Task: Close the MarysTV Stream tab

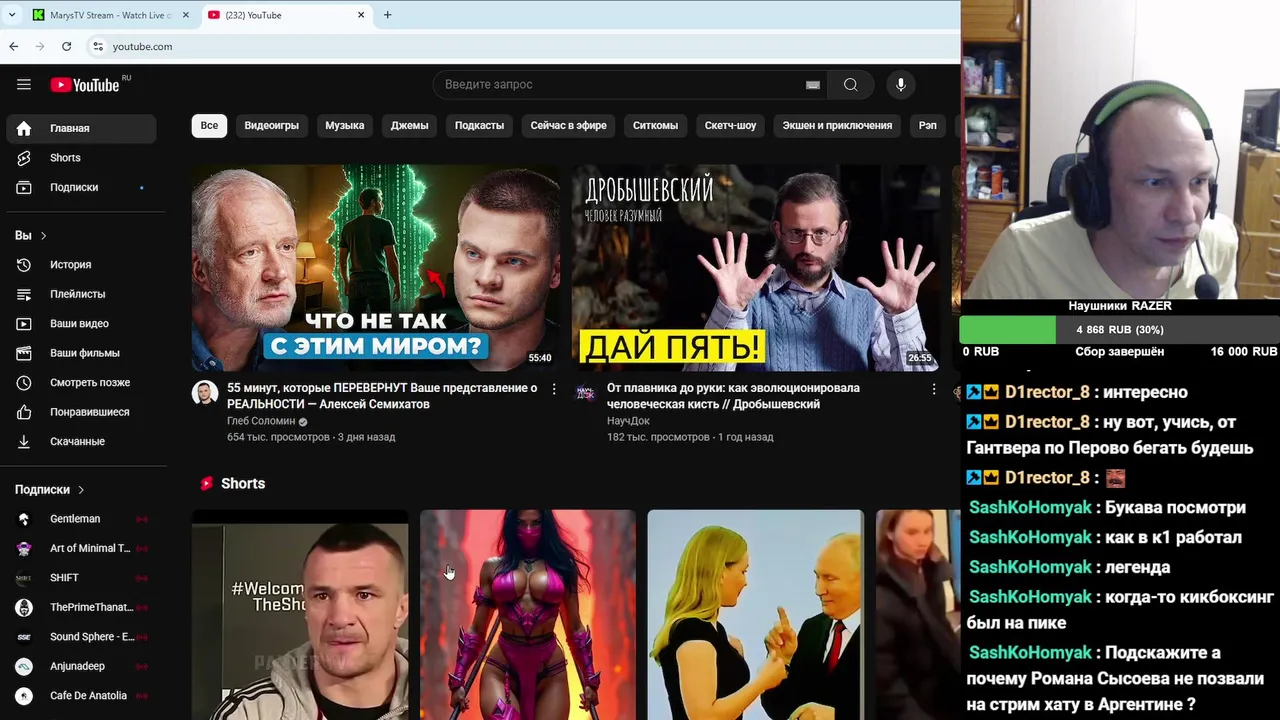Action: [186, 15]
